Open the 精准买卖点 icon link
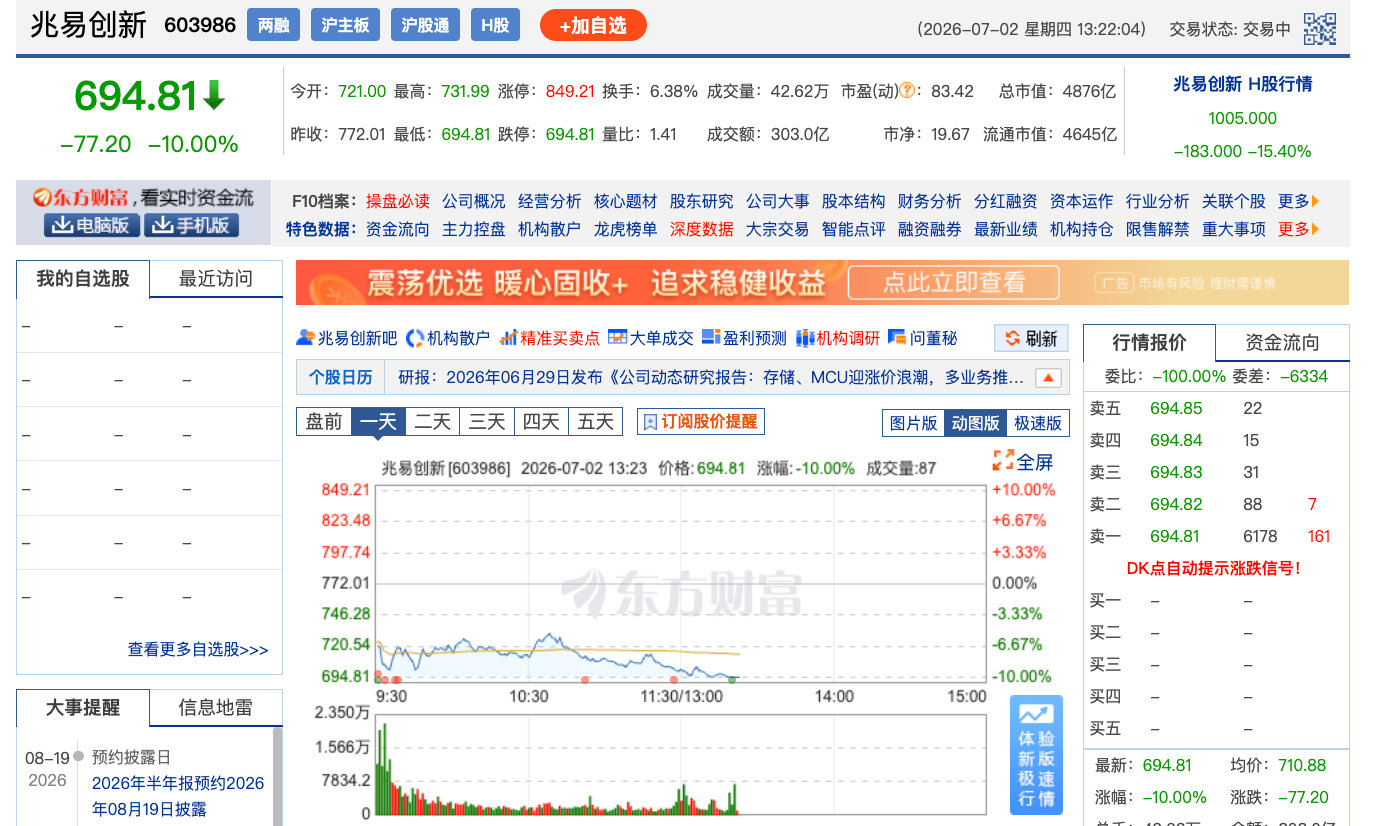This screenshot has height=826, width=1386. (x=550, y=338)
